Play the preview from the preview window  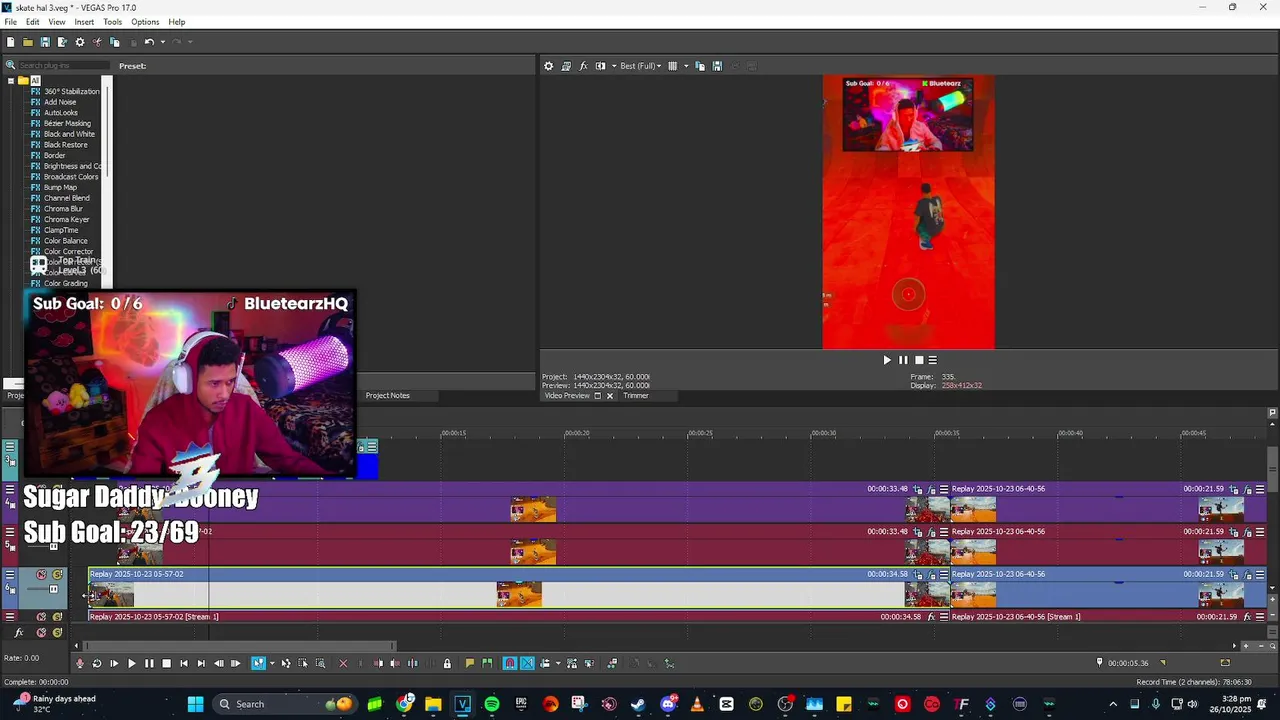pyautogui.click(x=886, y=360)
